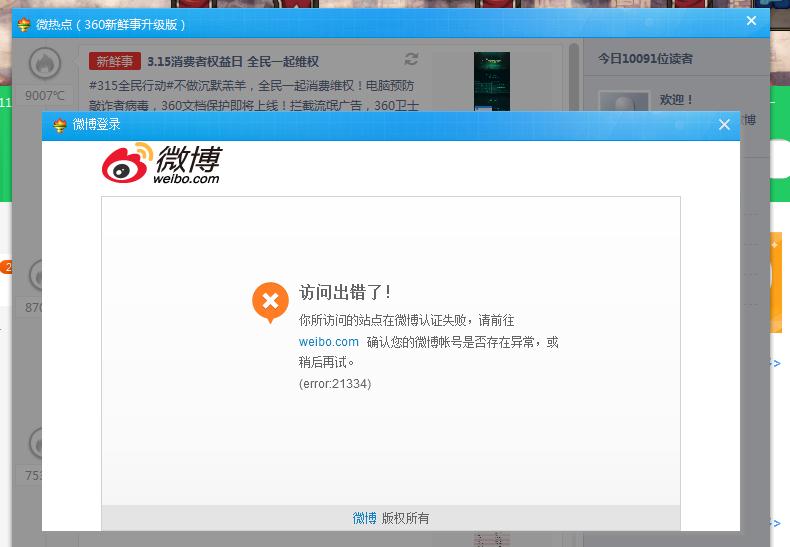
Task: Click the orange error X icon
Action: (x=271, y=302)
